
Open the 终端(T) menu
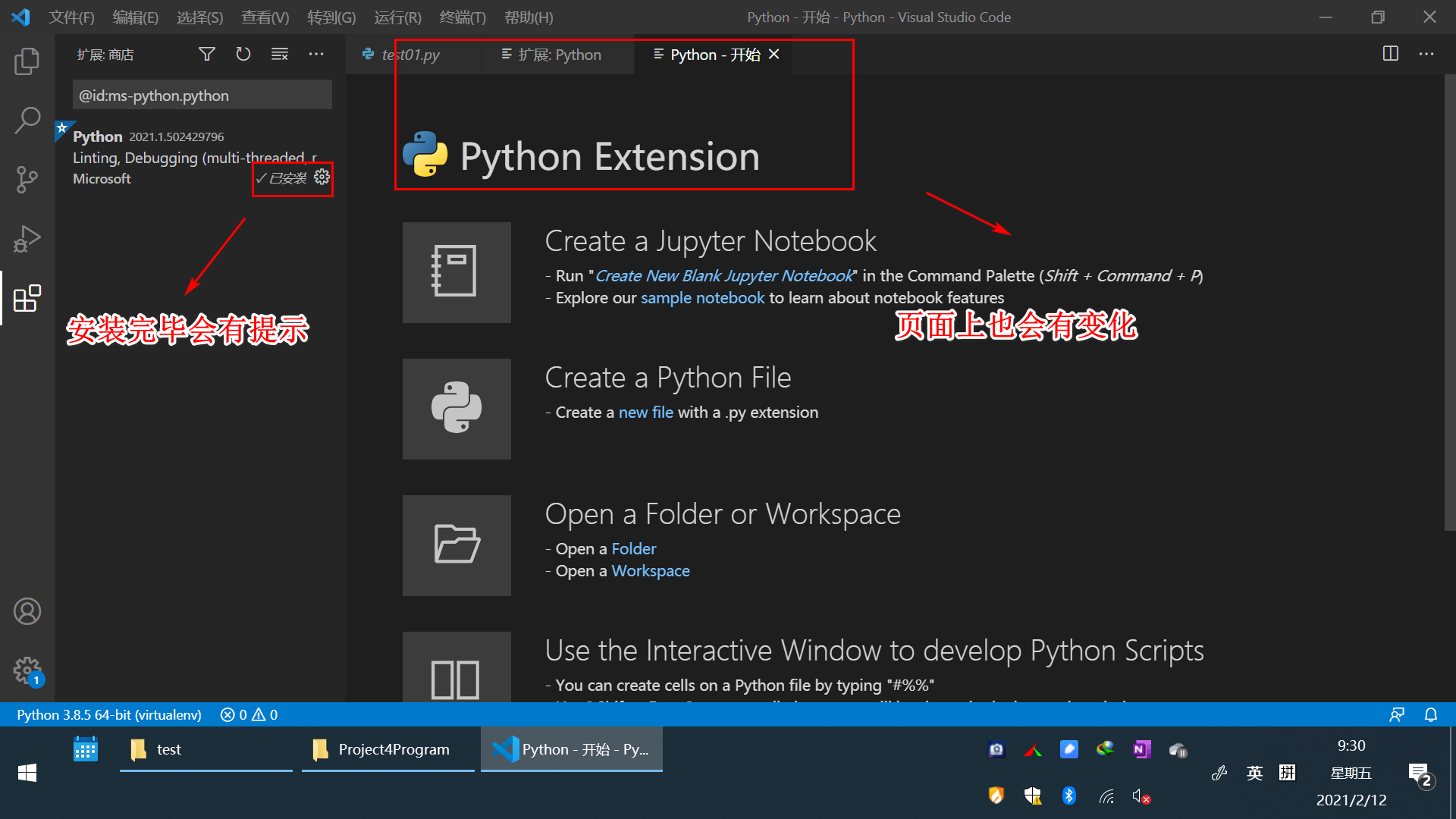pos(463,17)
